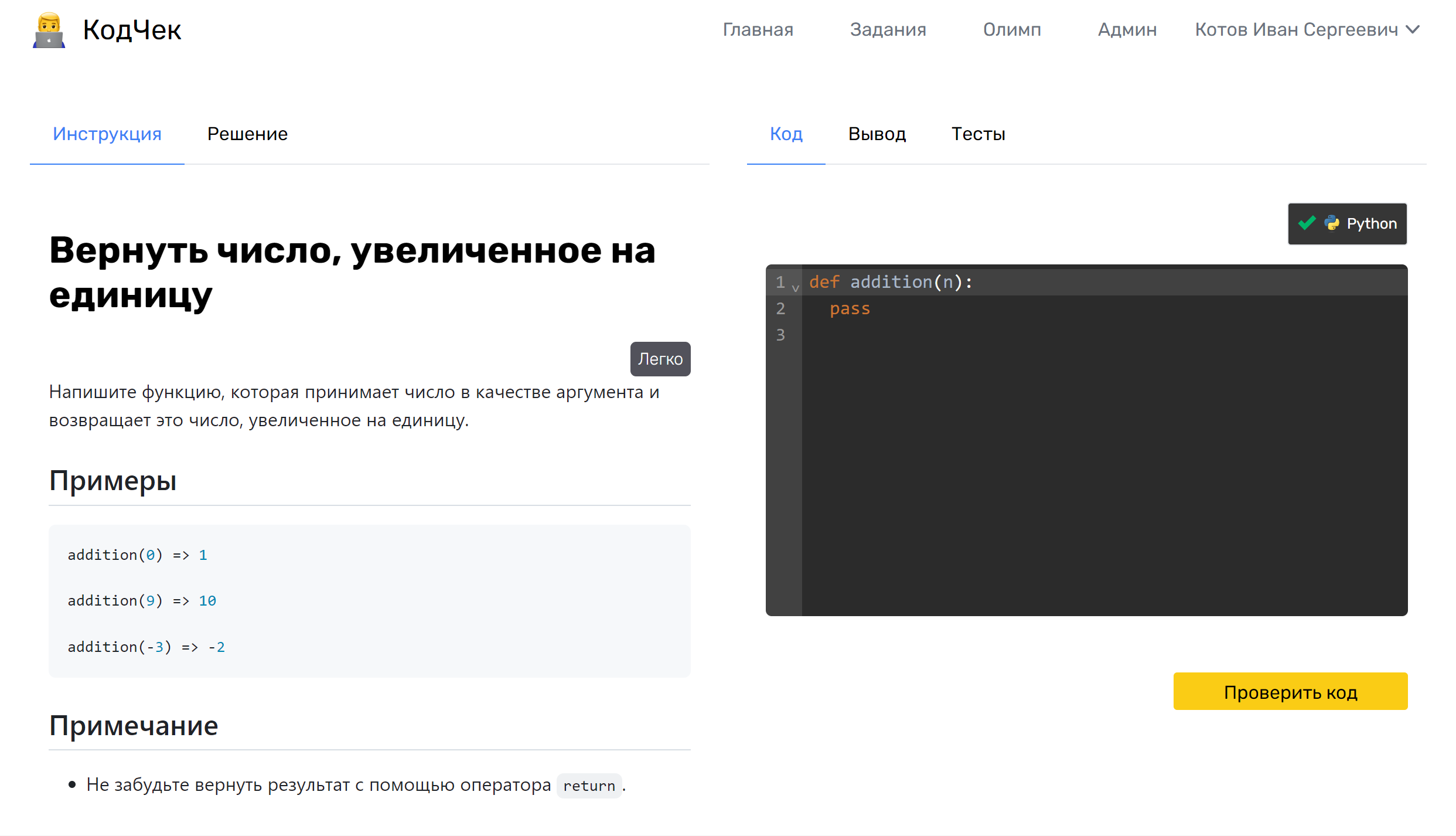Image resolution: width=1456 pixels, height=836 pixels.
Task: Open the Вывод tab
Action: pyautogui.click(x=877, y=134)
